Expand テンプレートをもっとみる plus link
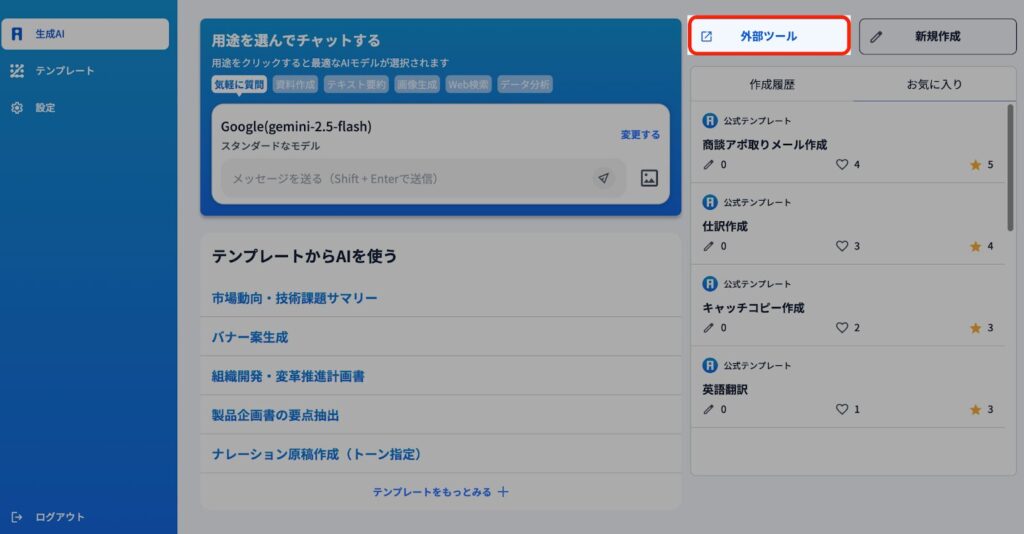The height and width of the screenshot is (534, 1024). (x=441, y=492)
